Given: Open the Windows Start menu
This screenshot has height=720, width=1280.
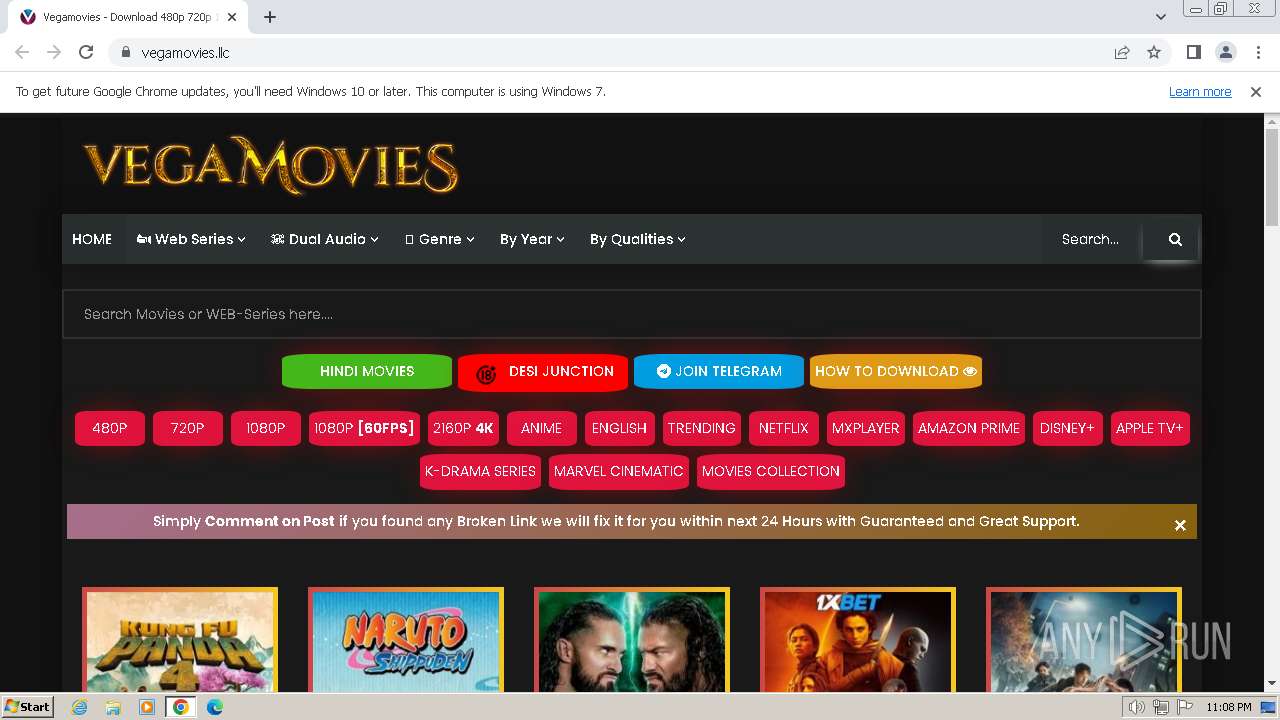Looking at the screenshot, I should (x=27, y=707).
